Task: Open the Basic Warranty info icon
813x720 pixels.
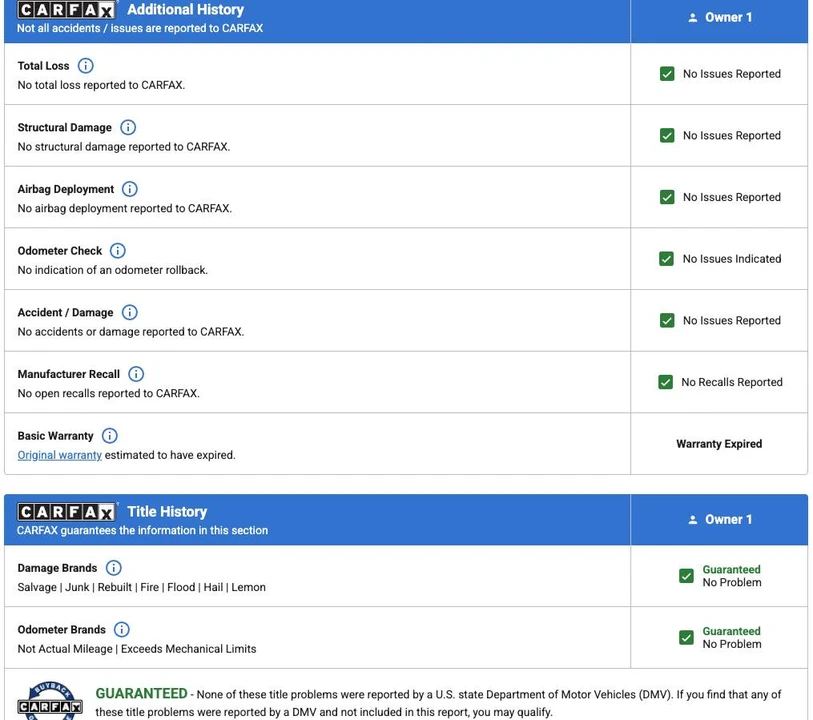Action: pyautogui.click(x=109, y=436)
